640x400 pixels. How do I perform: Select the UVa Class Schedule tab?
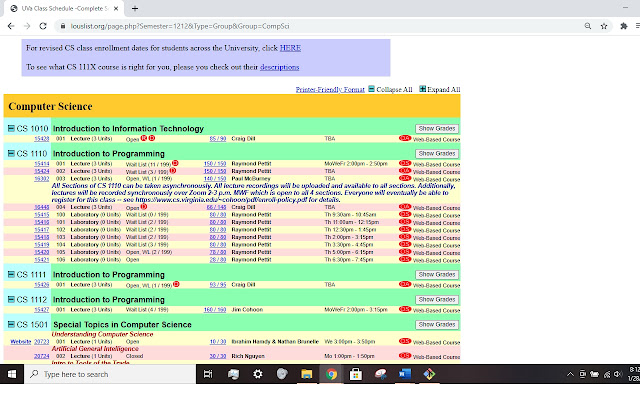(65, 8)
